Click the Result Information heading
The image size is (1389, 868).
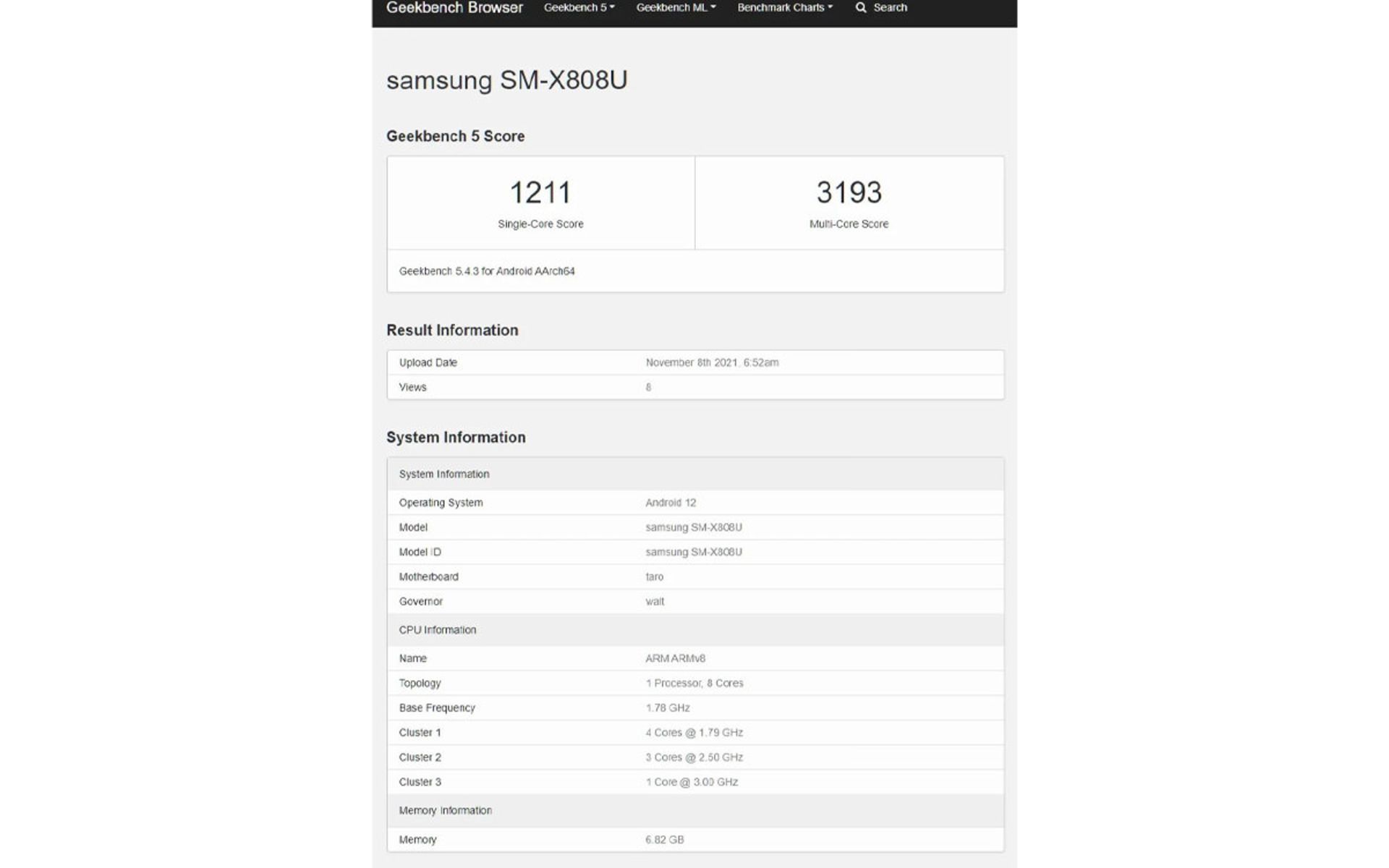click(452, 330)
